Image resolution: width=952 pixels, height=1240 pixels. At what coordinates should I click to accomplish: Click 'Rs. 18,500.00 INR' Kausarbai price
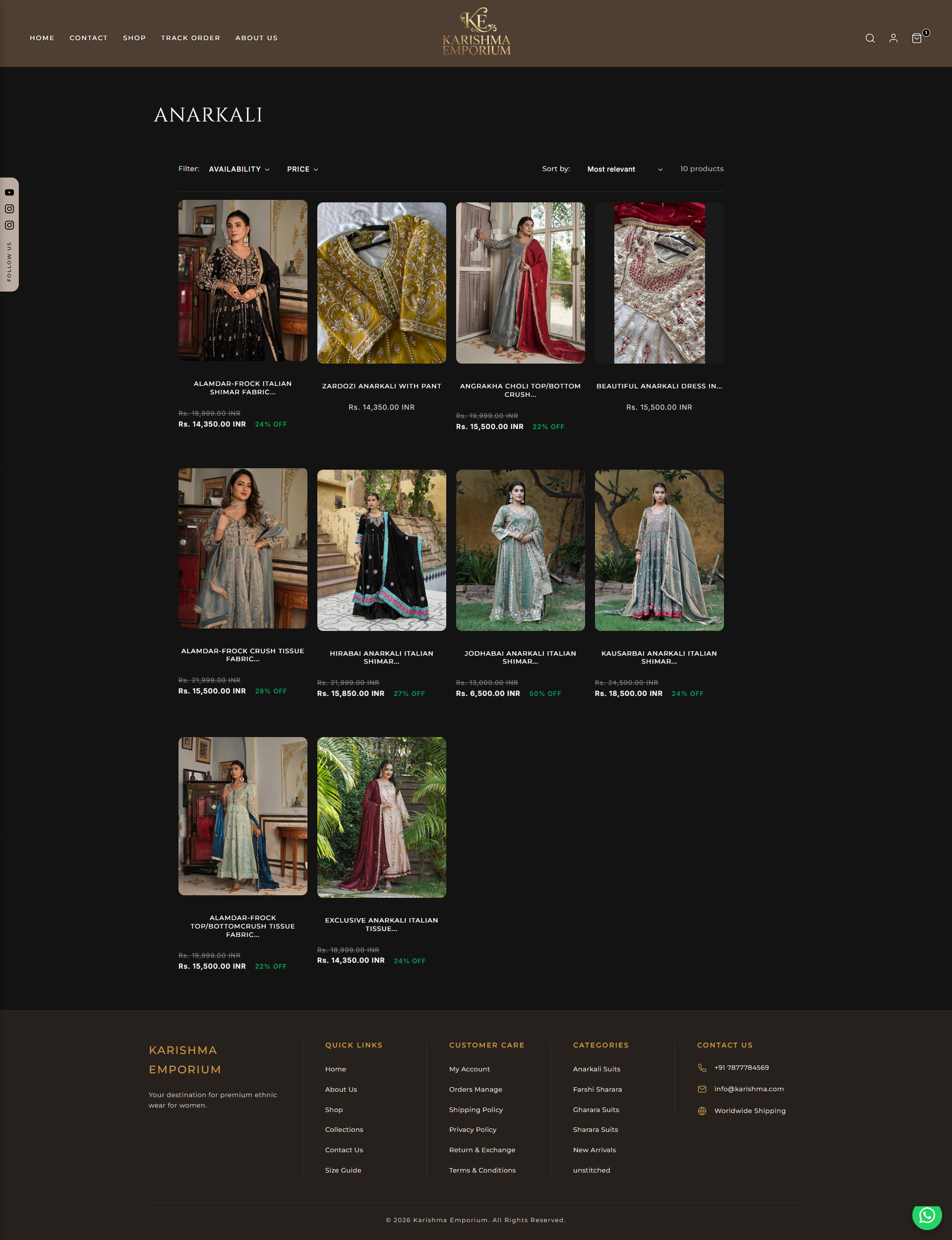pyautogui.click(x=628, y=693)
